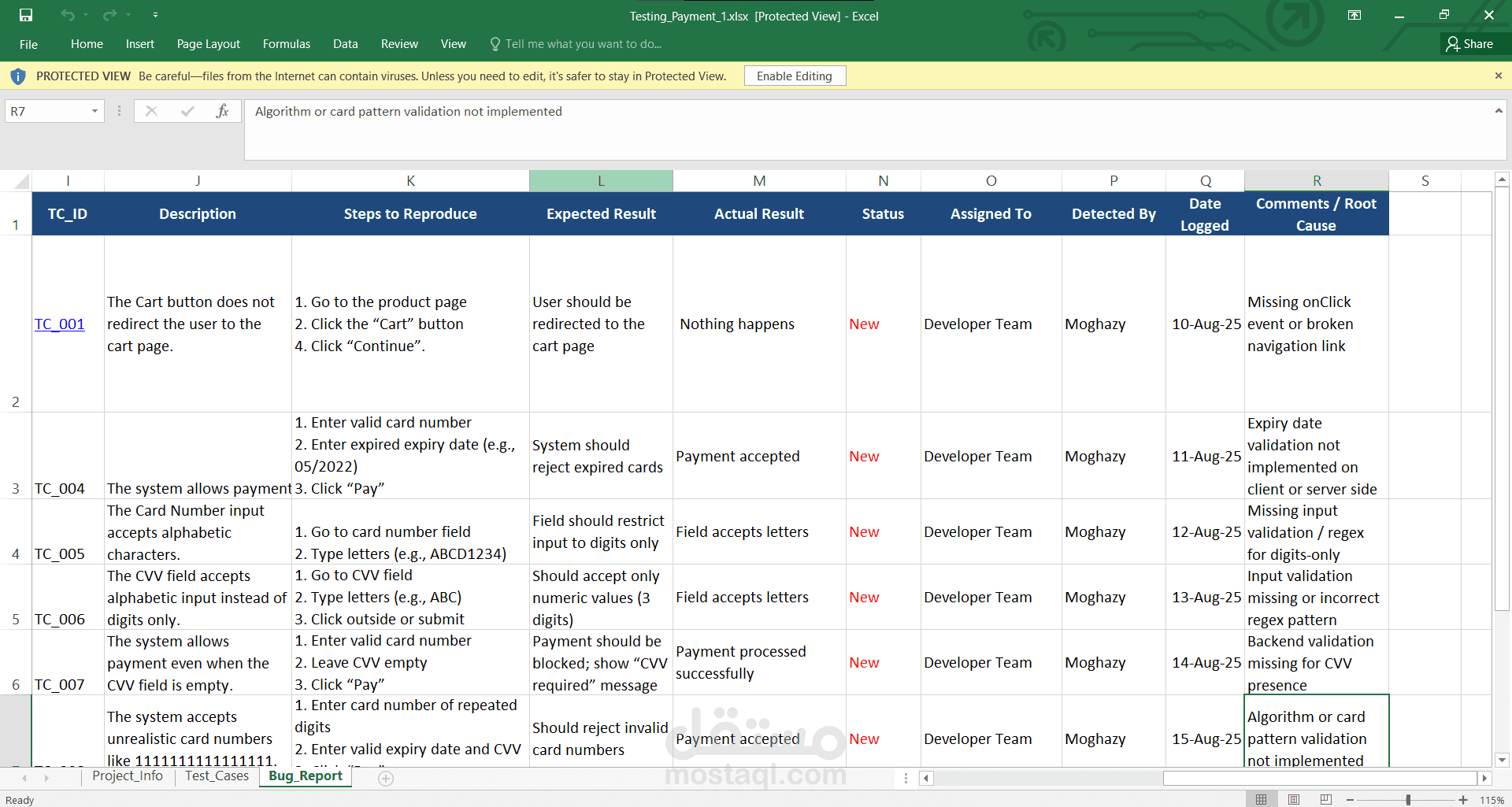Click the Share icon button
The width and height of the screenshot is (1512, 807).
[x=1470, y=44]
